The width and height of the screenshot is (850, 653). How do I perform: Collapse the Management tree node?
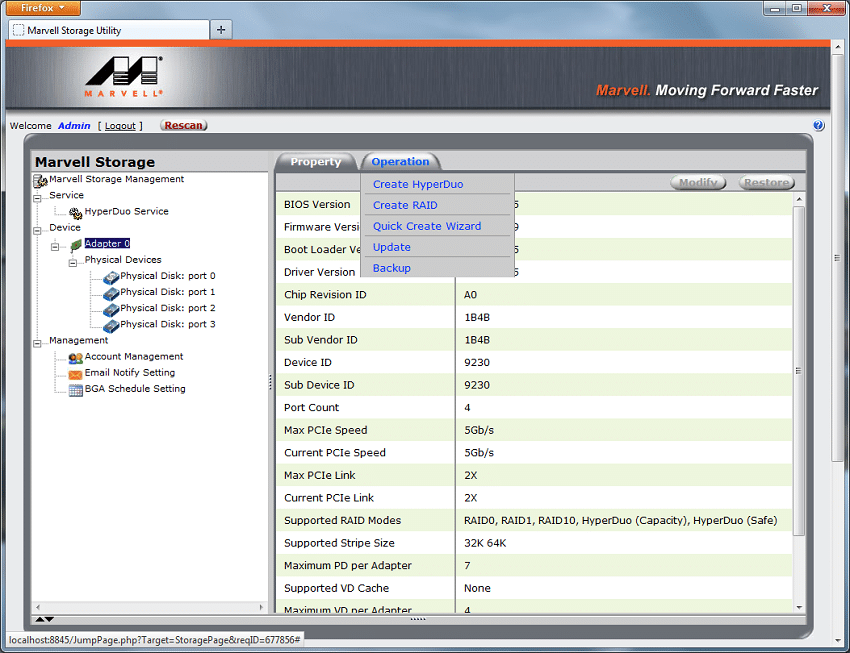click(x=37, y=344)
